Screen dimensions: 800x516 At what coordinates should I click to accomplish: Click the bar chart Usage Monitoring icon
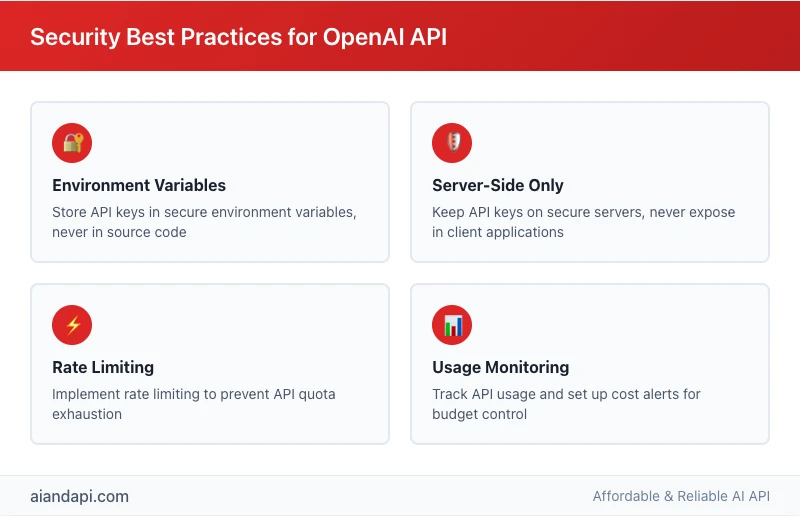(452, 325)
